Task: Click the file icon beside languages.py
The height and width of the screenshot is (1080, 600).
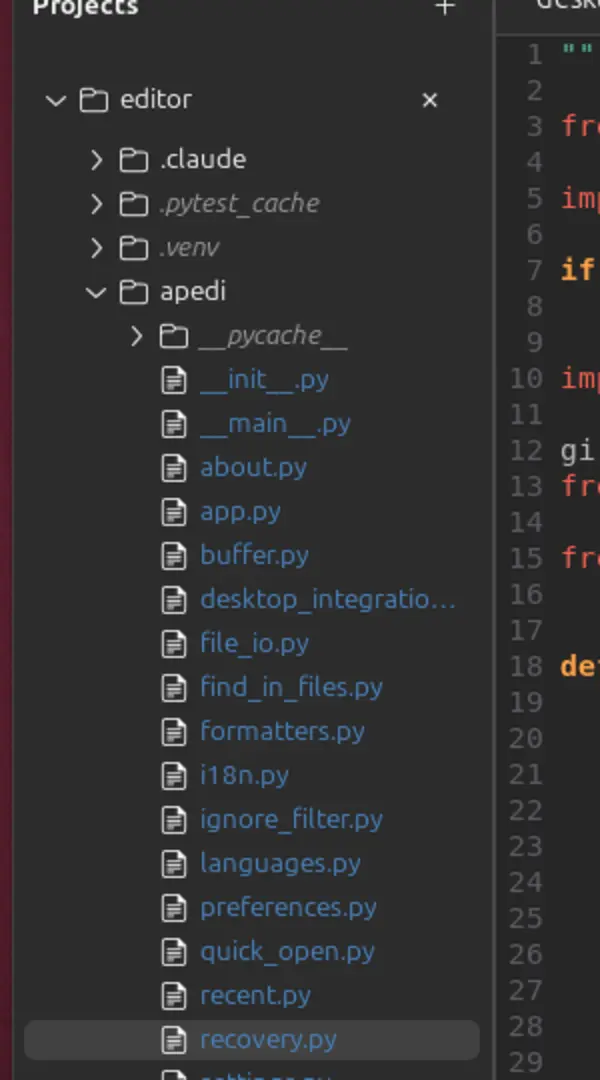Action: (174, 865)
